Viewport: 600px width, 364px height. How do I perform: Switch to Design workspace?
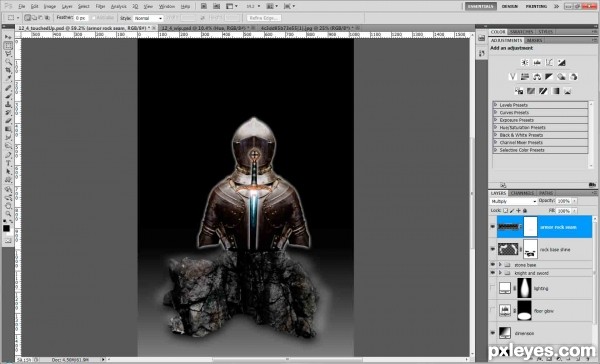pos(510,6)
